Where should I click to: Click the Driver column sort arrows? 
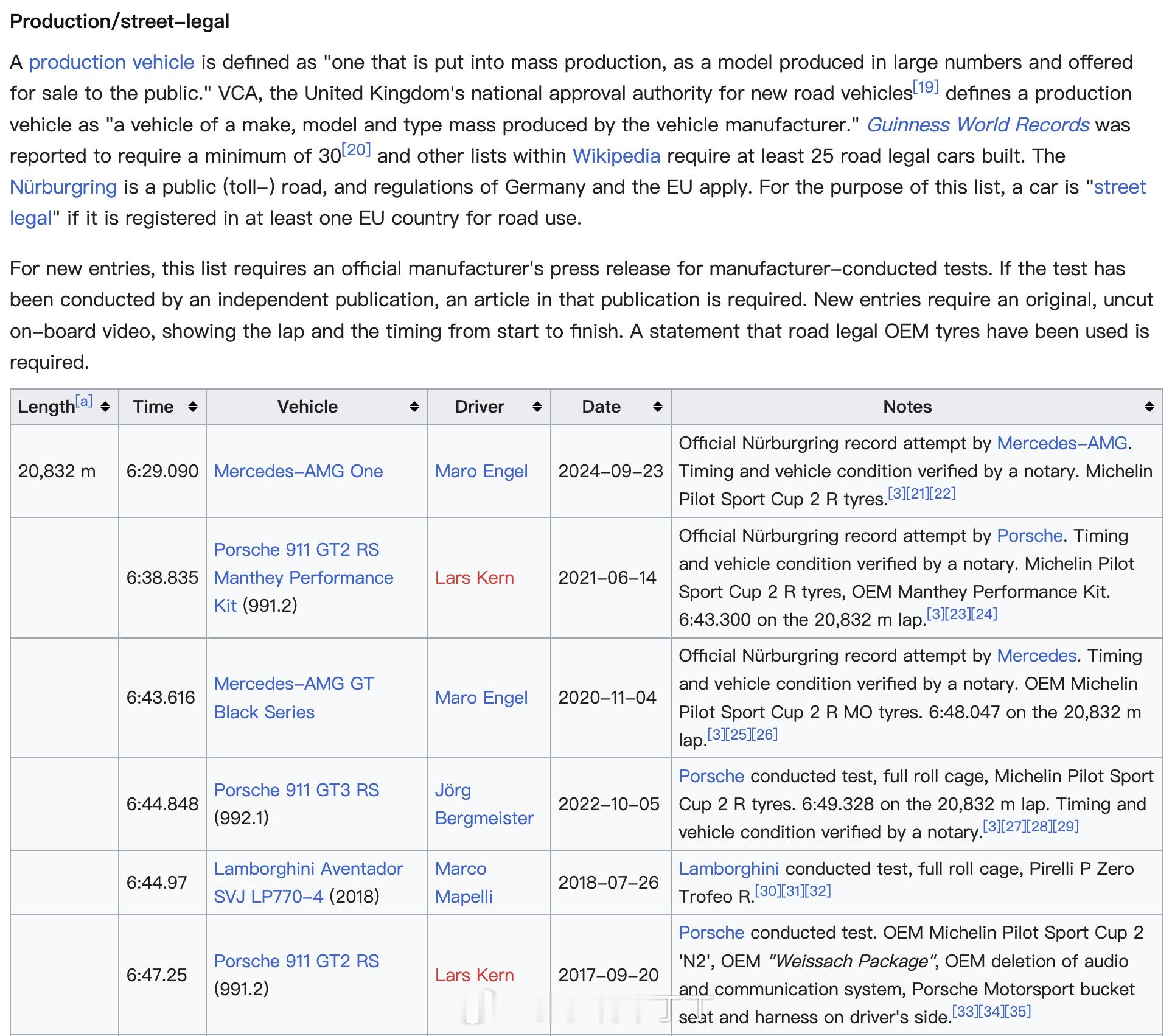537,407
